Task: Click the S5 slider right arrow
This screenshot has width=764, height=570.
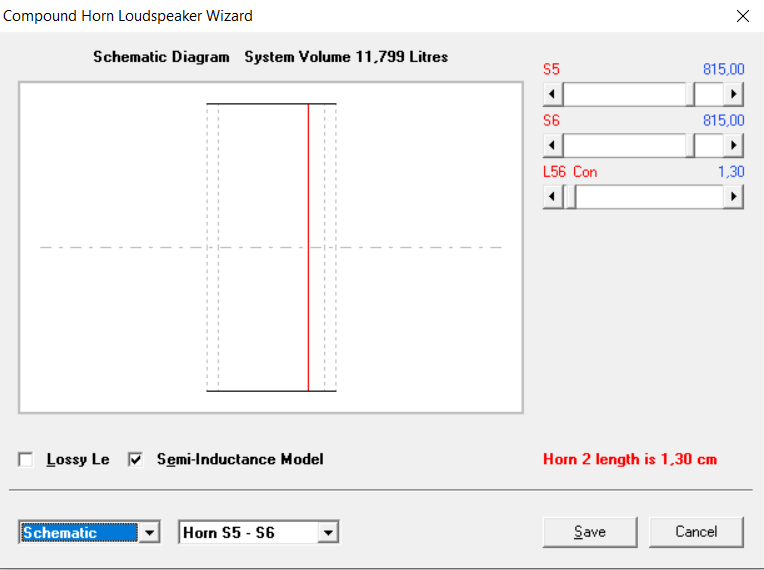Action: [733, 94]
